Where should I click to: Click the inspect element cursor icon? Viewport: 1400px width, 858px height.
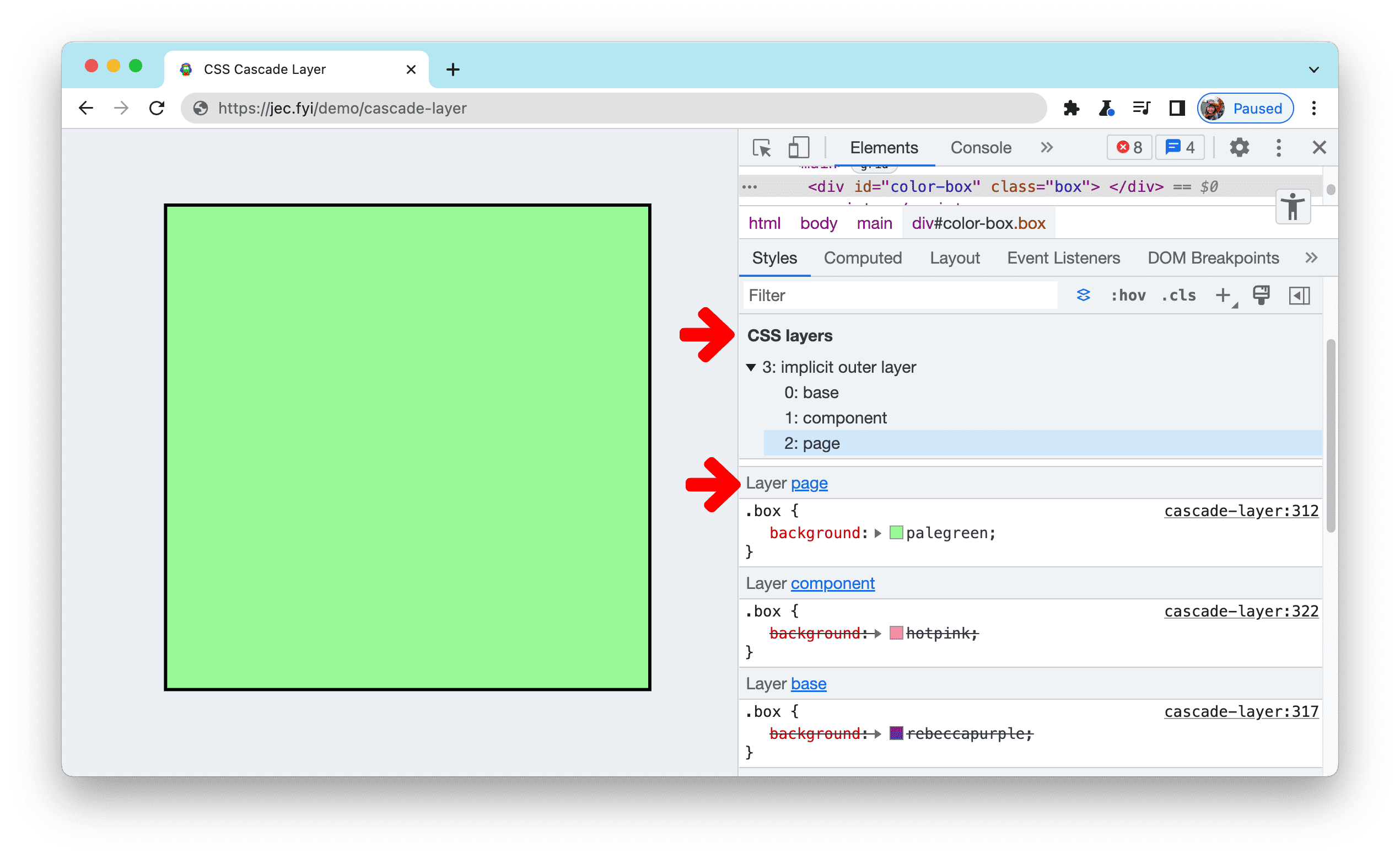tap(764, 148)
